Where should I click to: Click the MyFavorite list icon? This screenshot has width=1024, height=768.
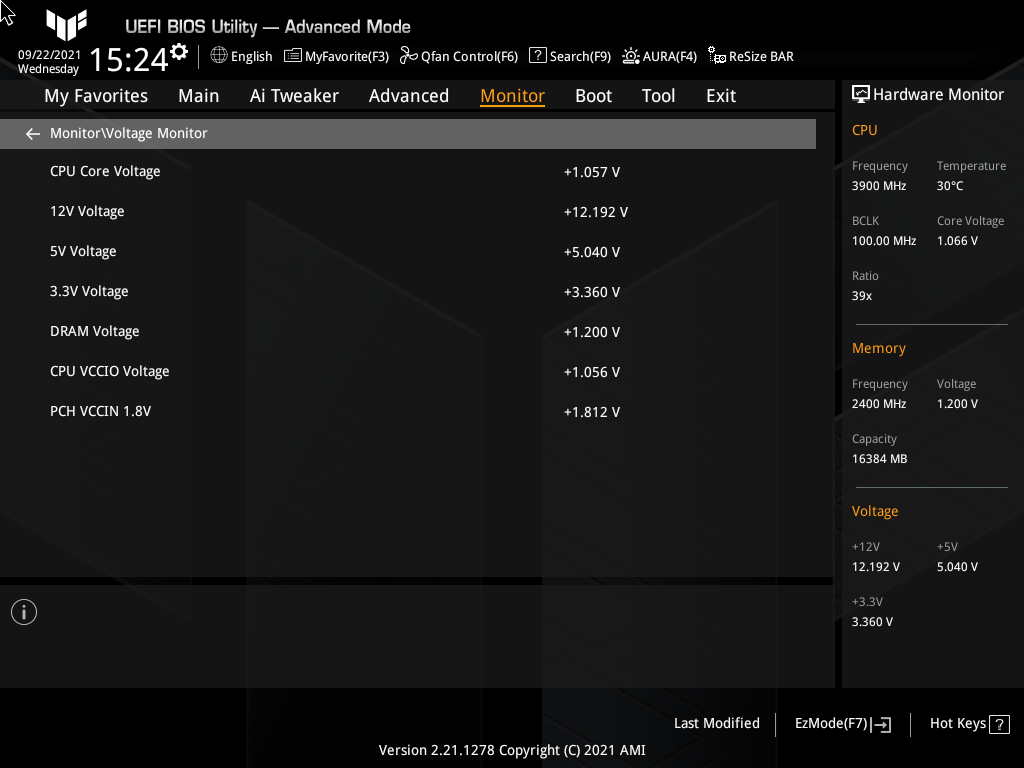click(x=293, y=56)
